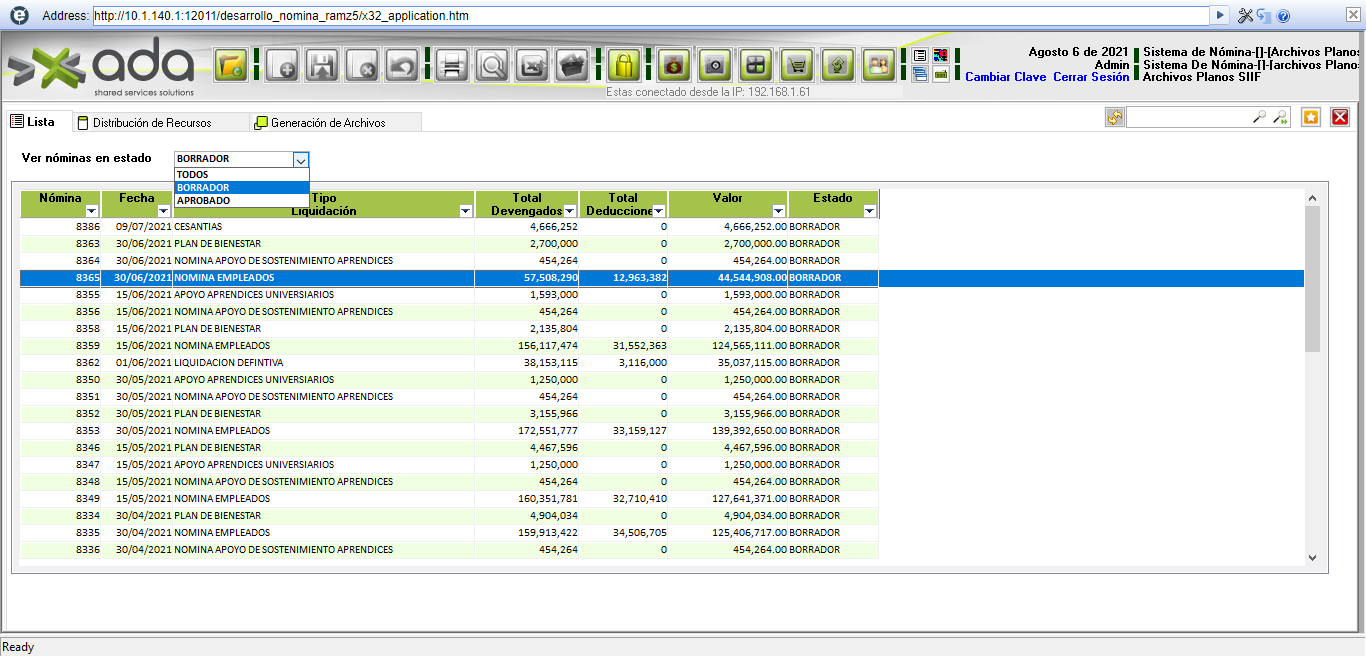Click the magnifier search toolbar icon
This screenshot has width=1366, height=657.
[x=492, y=66]
